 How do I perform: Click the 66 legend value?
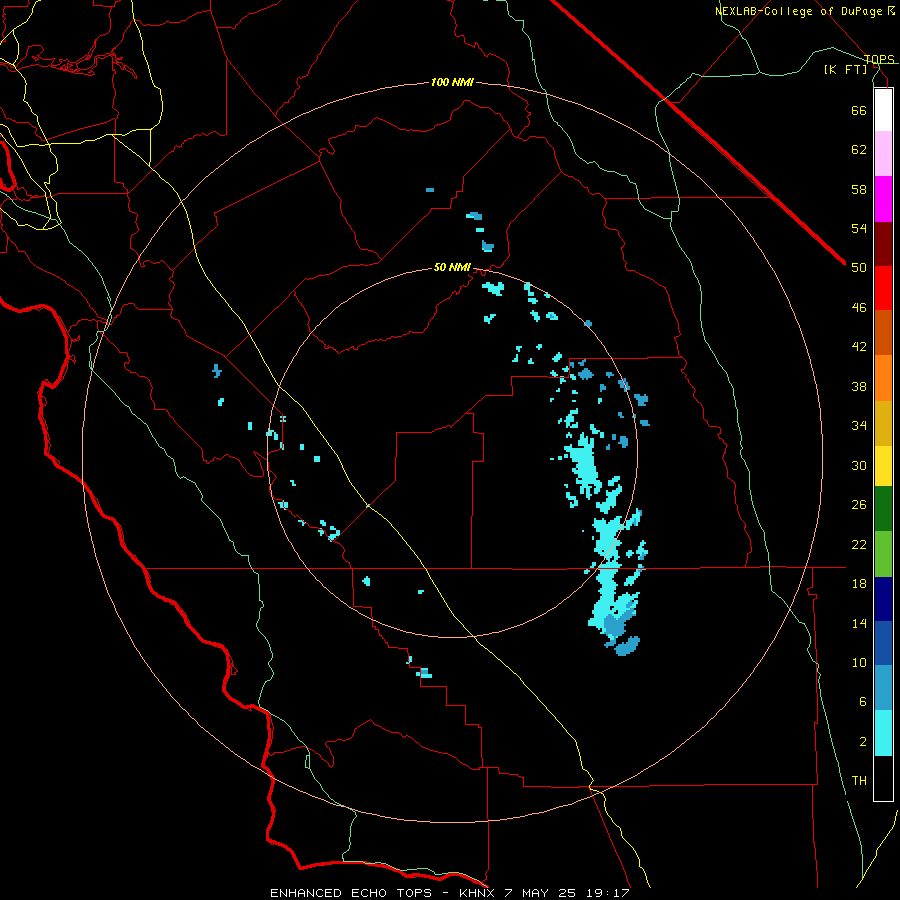(x=859, y=110)
